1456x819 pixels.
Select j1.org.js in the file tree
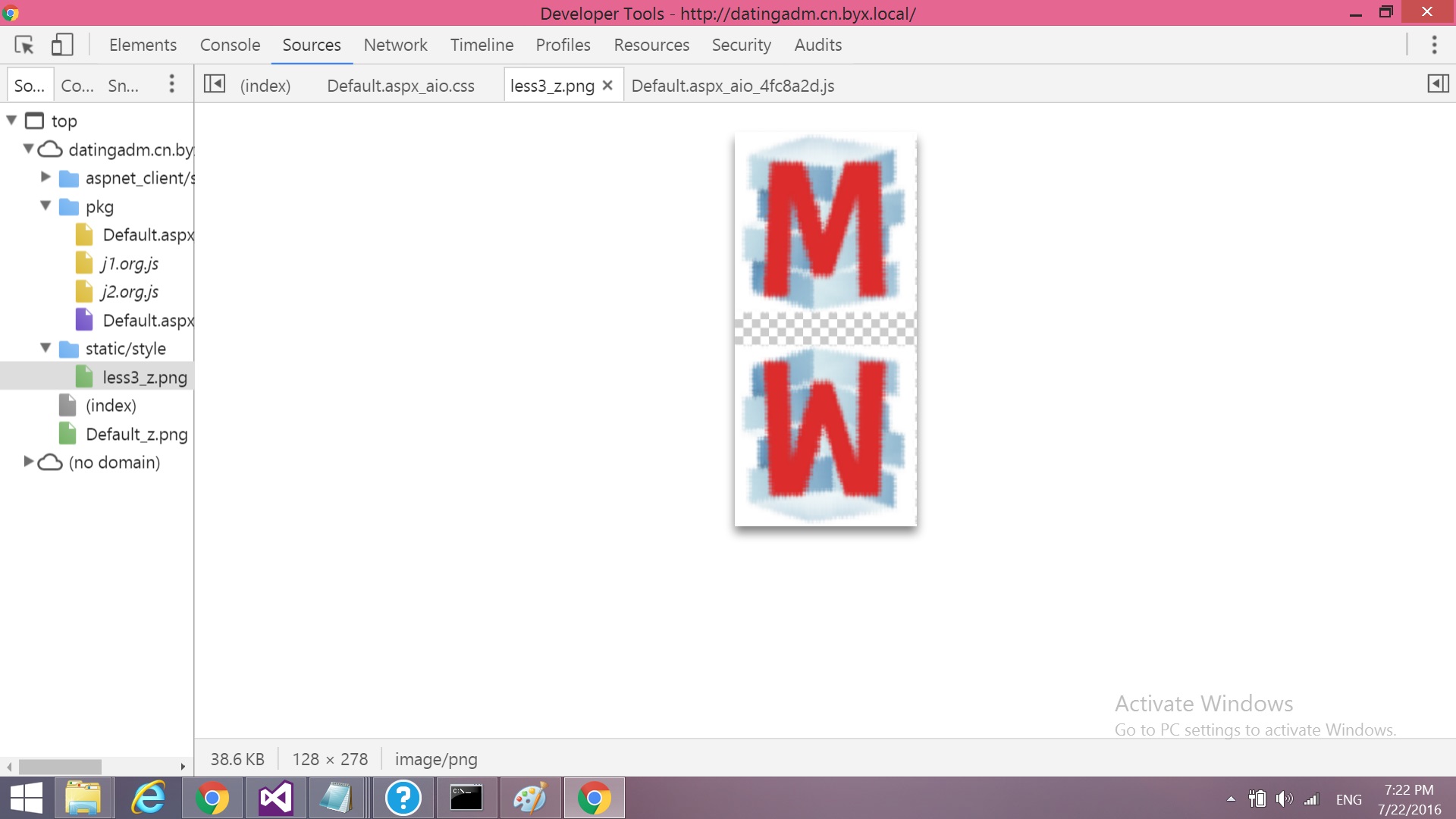(x=130, y=263)
